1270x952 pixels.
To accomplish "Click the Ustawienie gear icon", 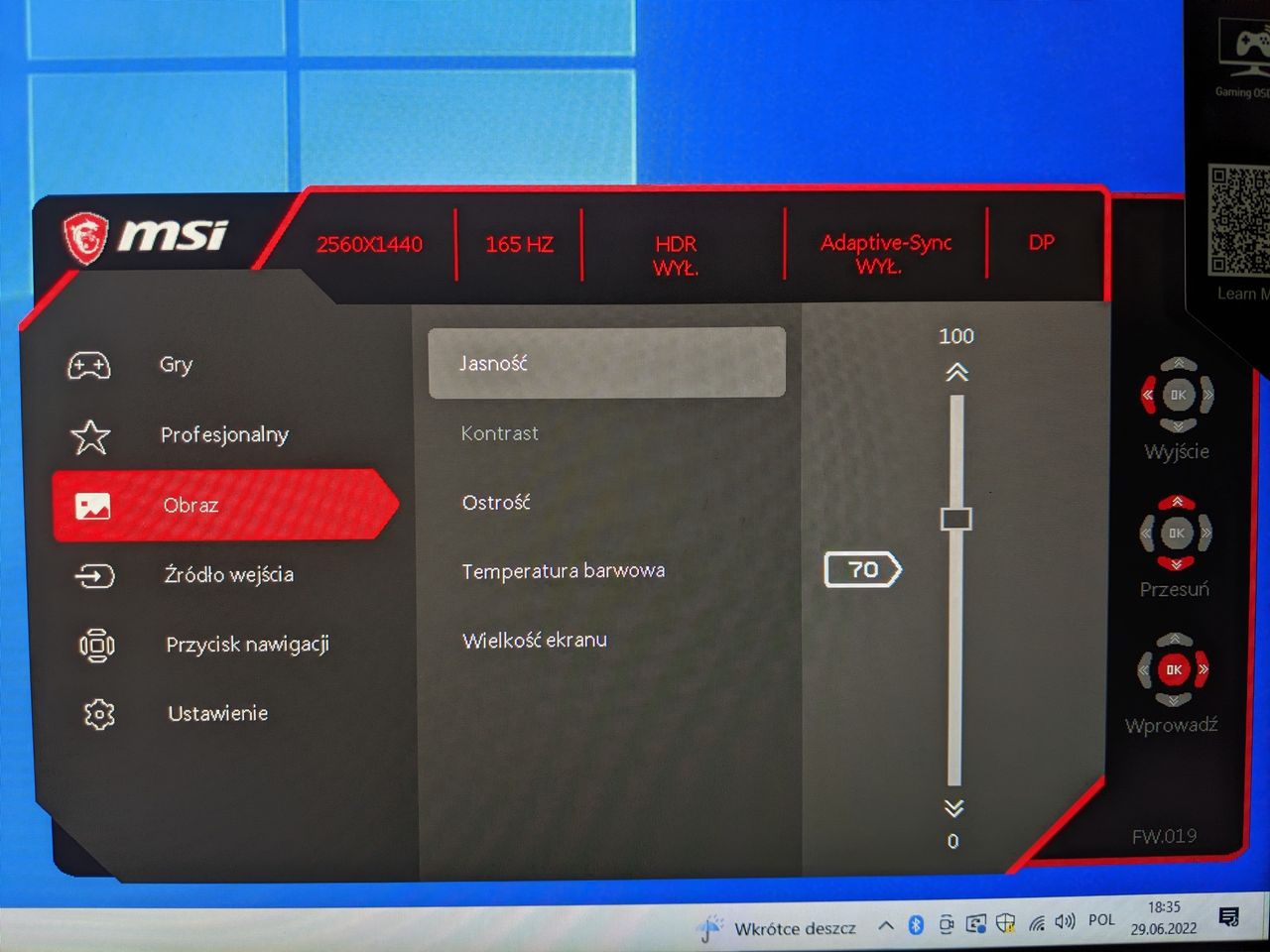I will [x=98, y=714].
